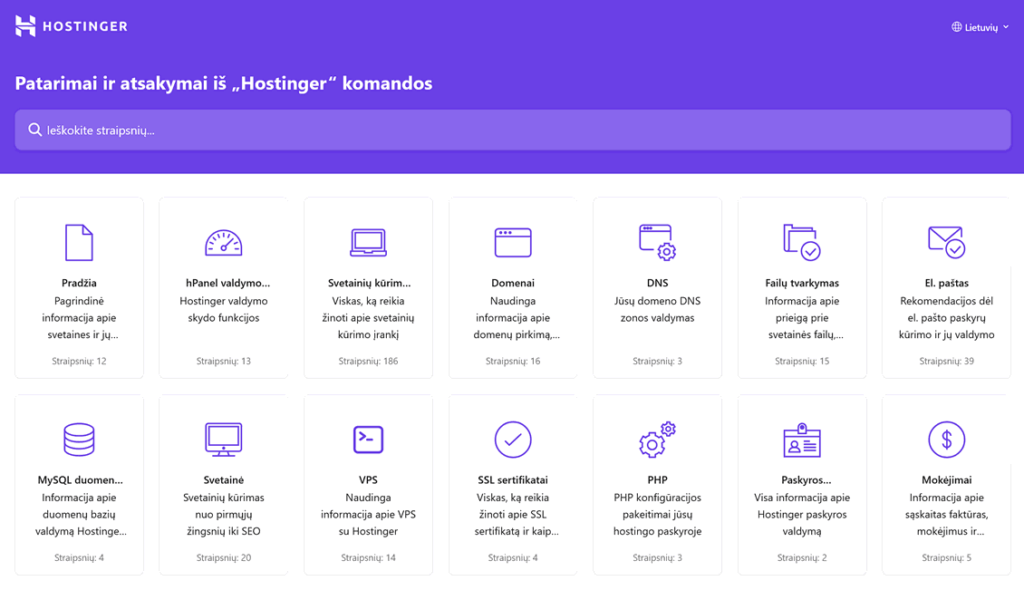The width and height of the screenshot is (1024, 590).
Task: Click 'Jūsų domeno DNS zonos valdymas' description
Action: click(x=657, y=309)
